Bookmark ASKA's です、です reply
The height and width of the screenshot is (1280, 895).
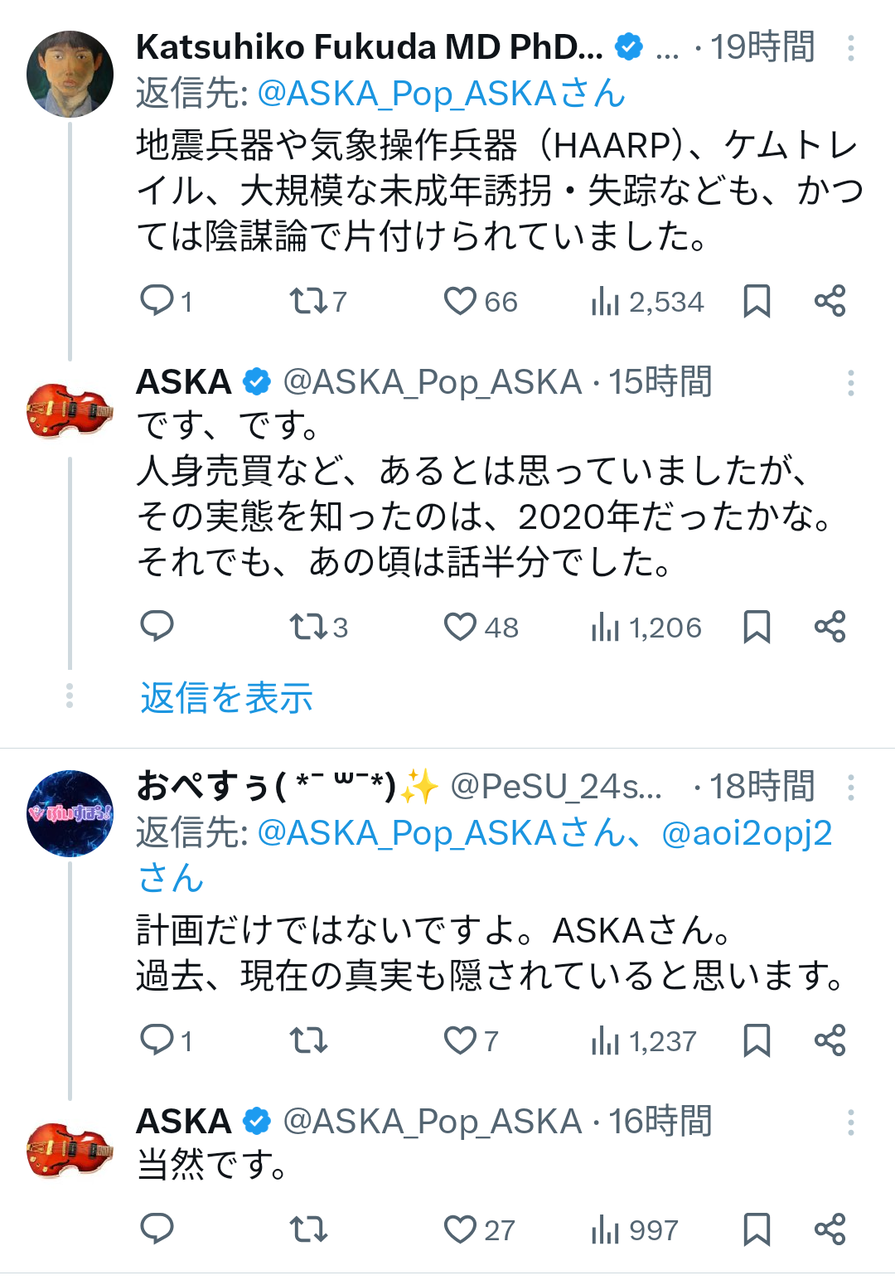pyautogui.click(x=755, y=626)
